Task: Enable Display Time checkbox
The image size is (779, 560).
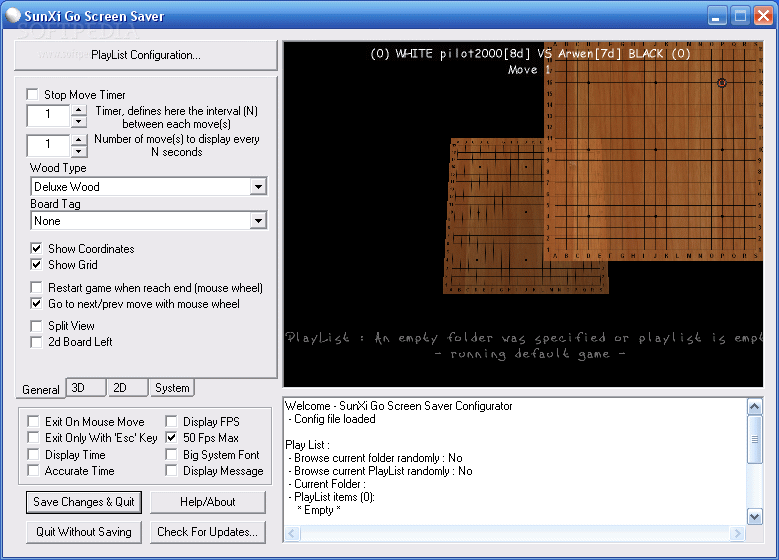Action: point(33,454)
